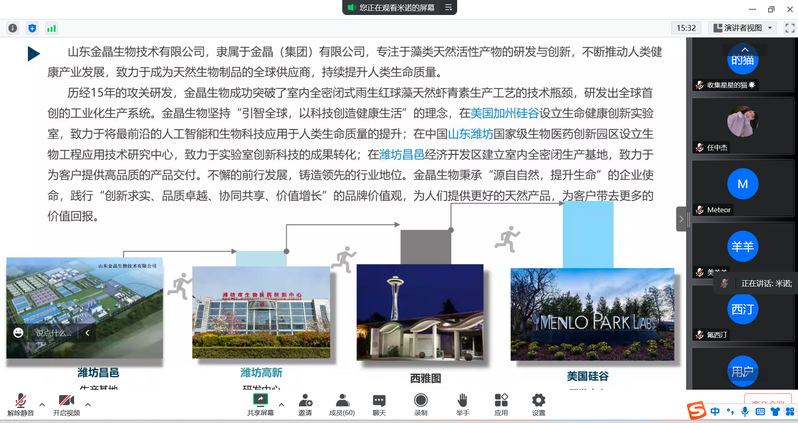Image resolution: width=798 pixels, height=423 pixels.
Task: Expand audio options arrow beside 解除静音
Action: [42, 405]
